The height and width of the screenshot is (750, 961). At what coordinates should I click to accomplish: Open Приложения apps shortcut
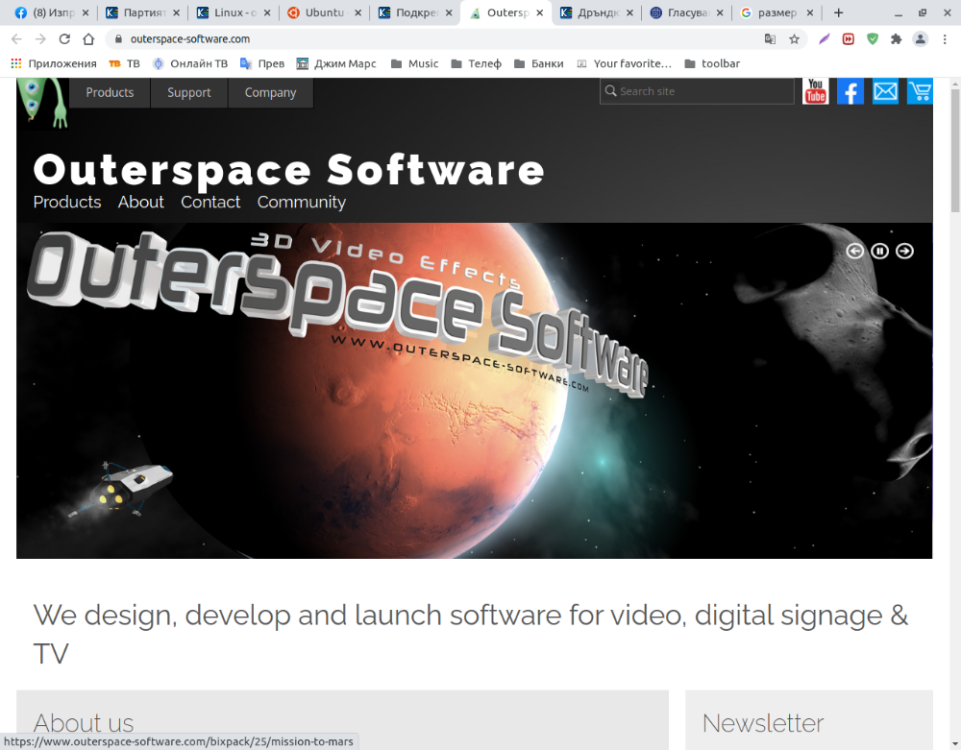click(53, 63)
